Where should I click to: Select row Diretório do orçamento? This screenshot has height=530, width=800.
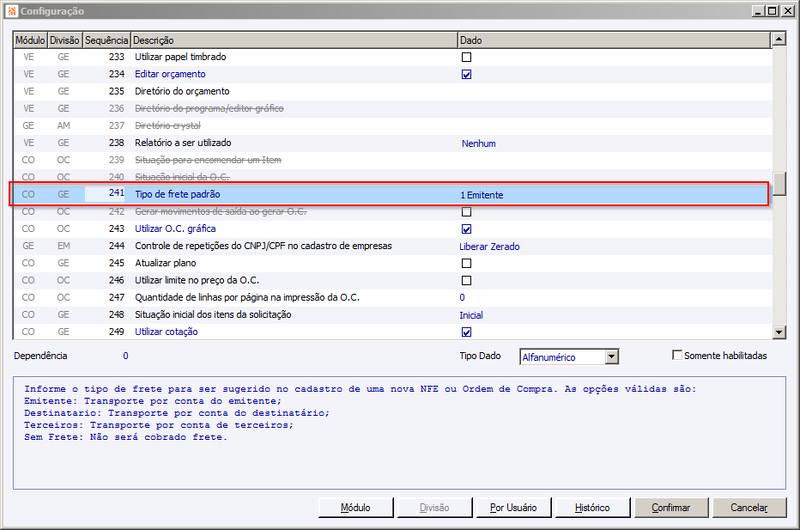390,91
